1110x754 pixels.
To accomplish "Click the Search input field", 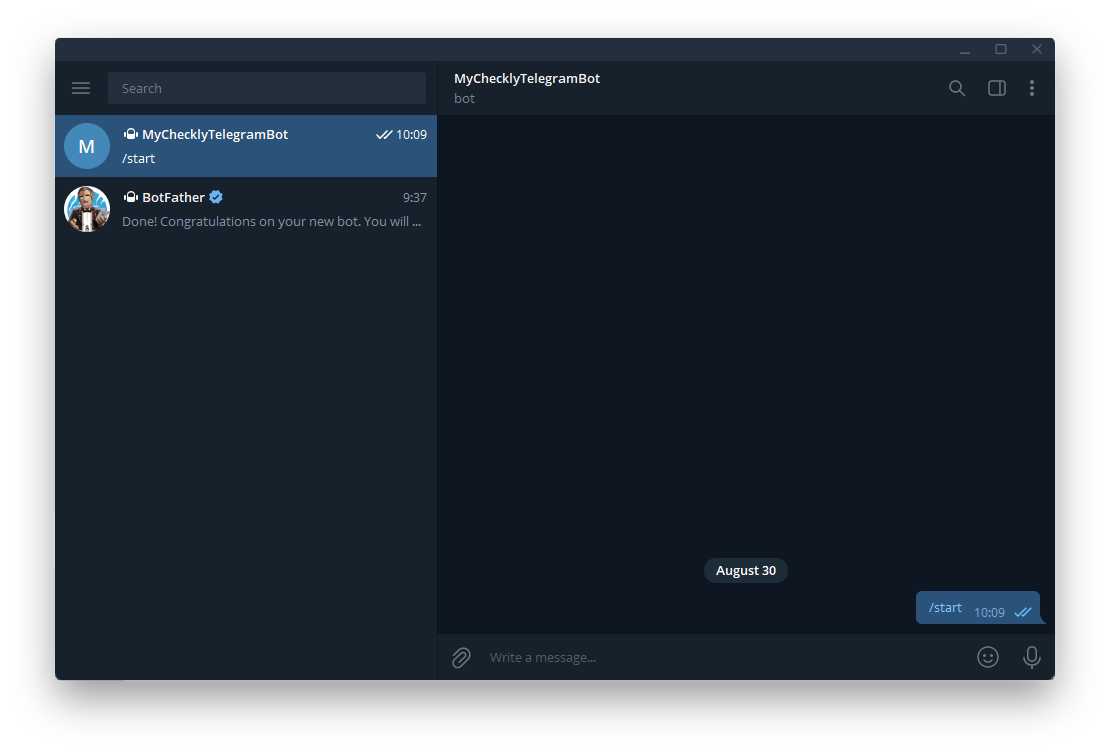I will (266, 88).
